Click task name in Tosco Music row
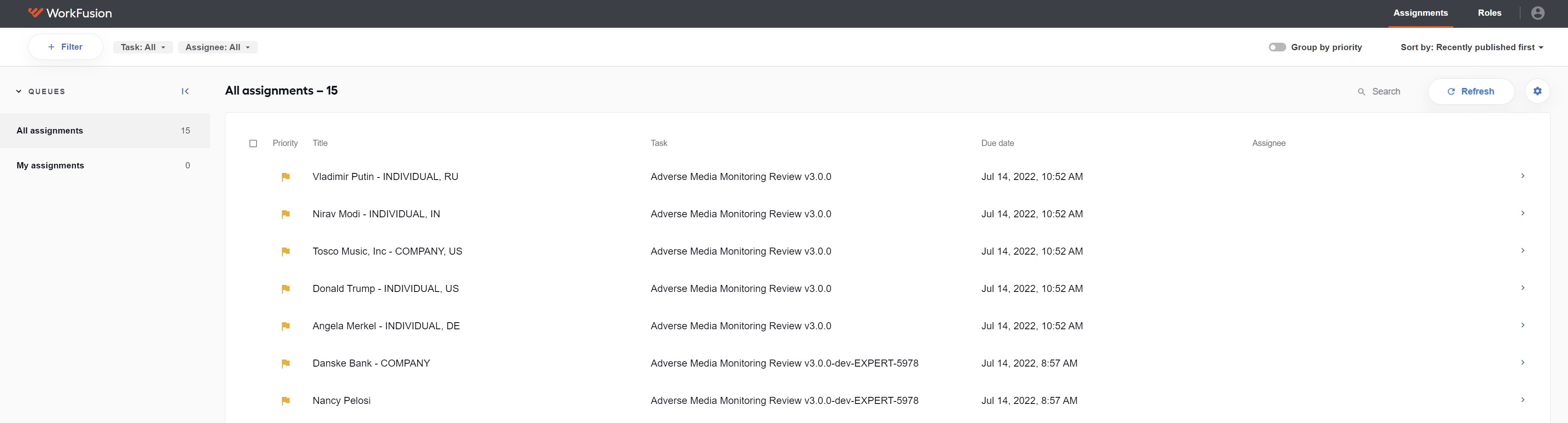 point(741,252)
